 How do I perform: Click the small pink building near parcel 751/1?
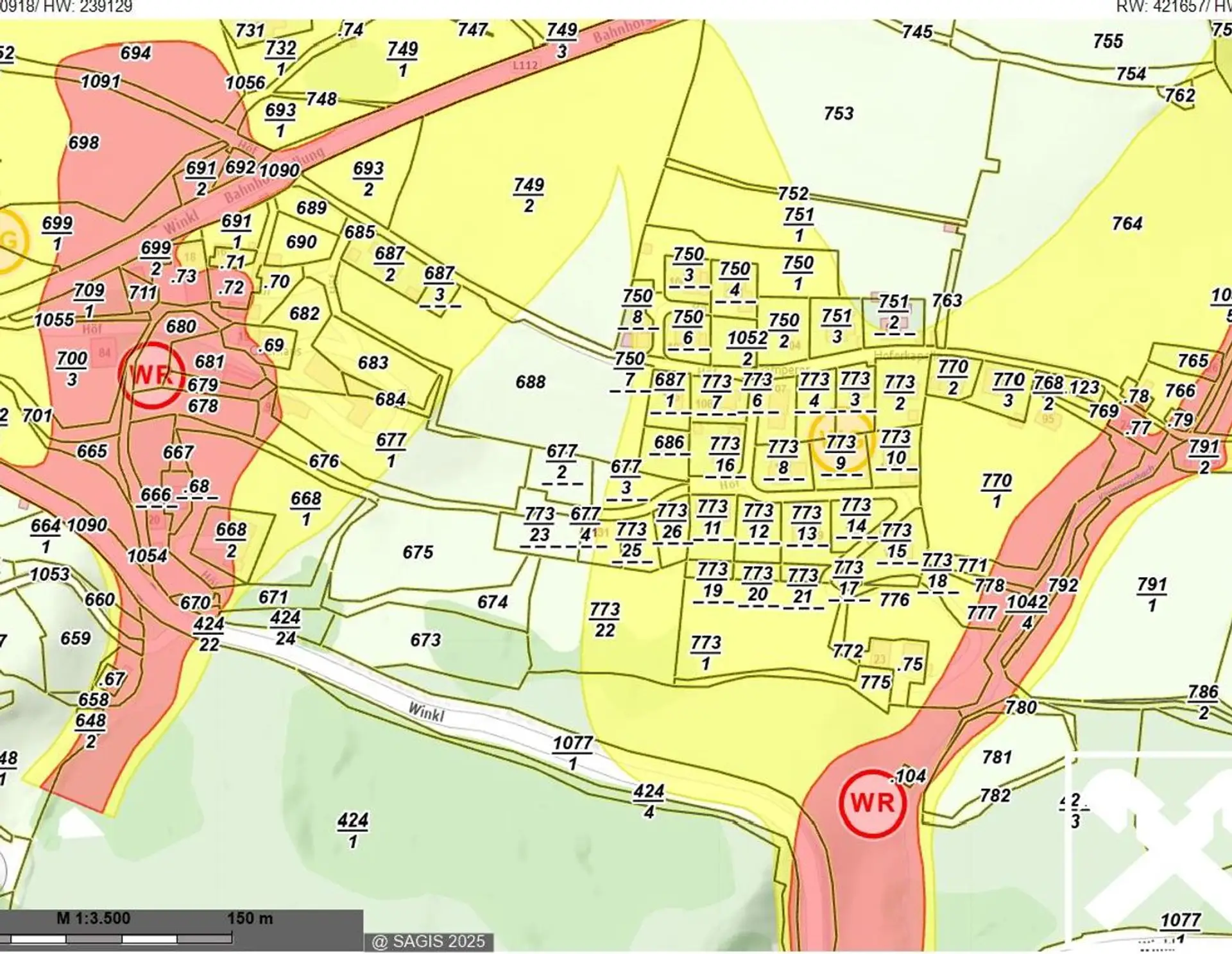(x=950, y=228)
